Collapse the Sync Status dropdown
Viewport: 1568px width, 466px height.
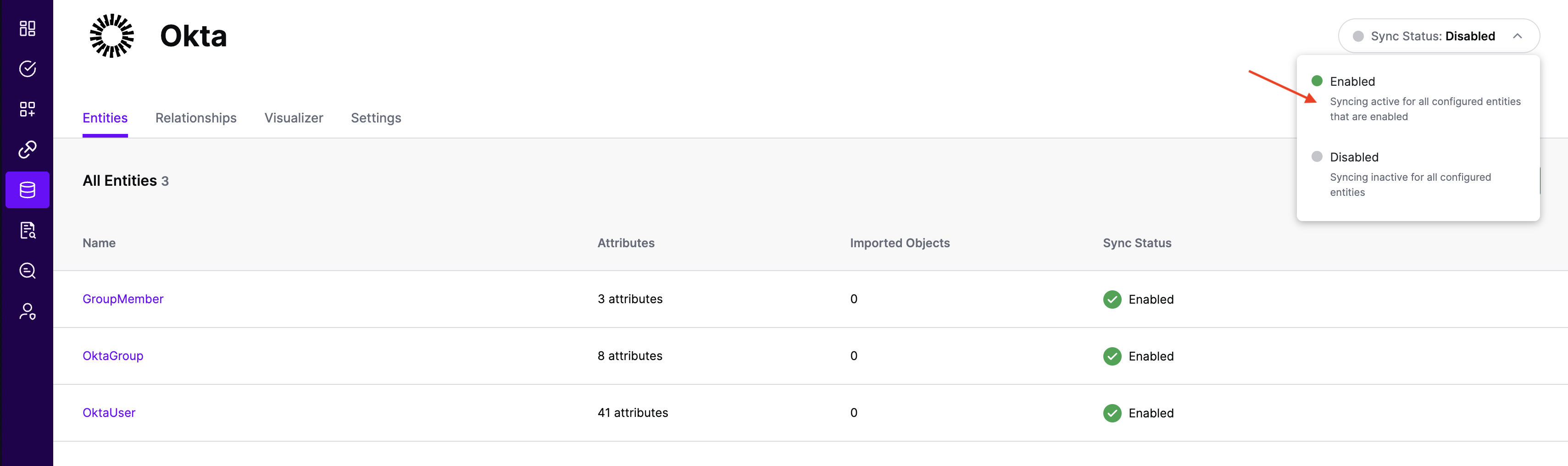click(1438, 36)
